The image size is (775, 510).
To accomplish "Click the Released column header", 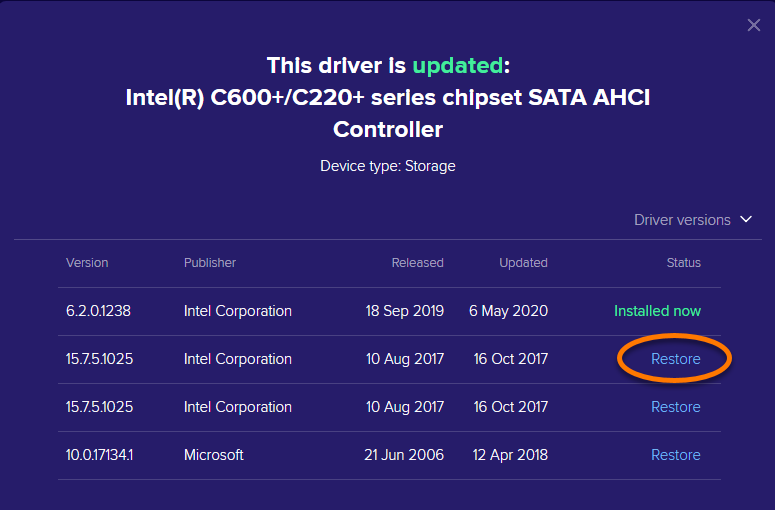I will point(417,263).
